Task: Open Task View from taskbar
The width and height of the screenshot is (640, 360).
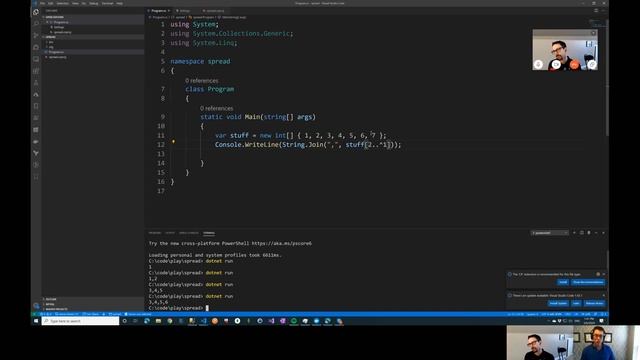Action: (136, 321)
